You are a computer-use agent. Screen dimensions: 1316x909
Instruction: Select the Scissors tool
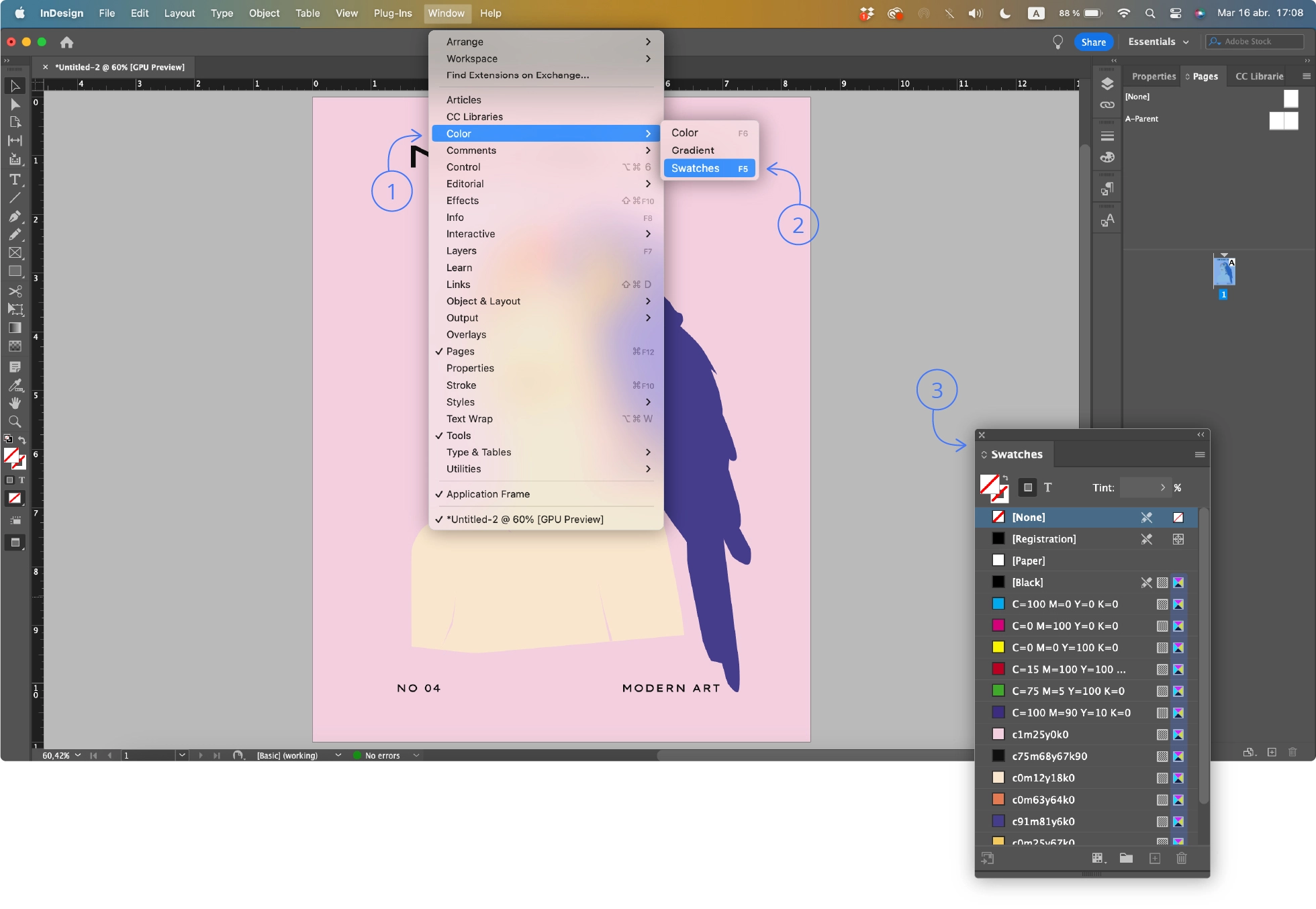click(x=15, y=291)
